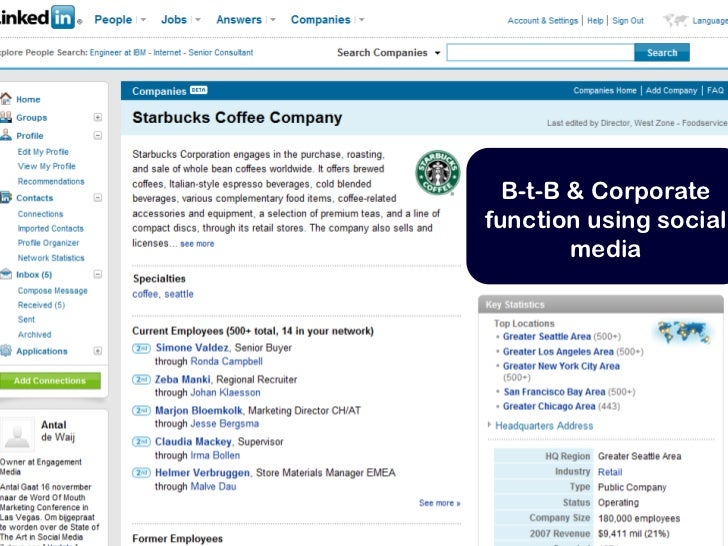The image size is (728, 546).
Task: Open Connections under Contacts
Action: (40, 214)
